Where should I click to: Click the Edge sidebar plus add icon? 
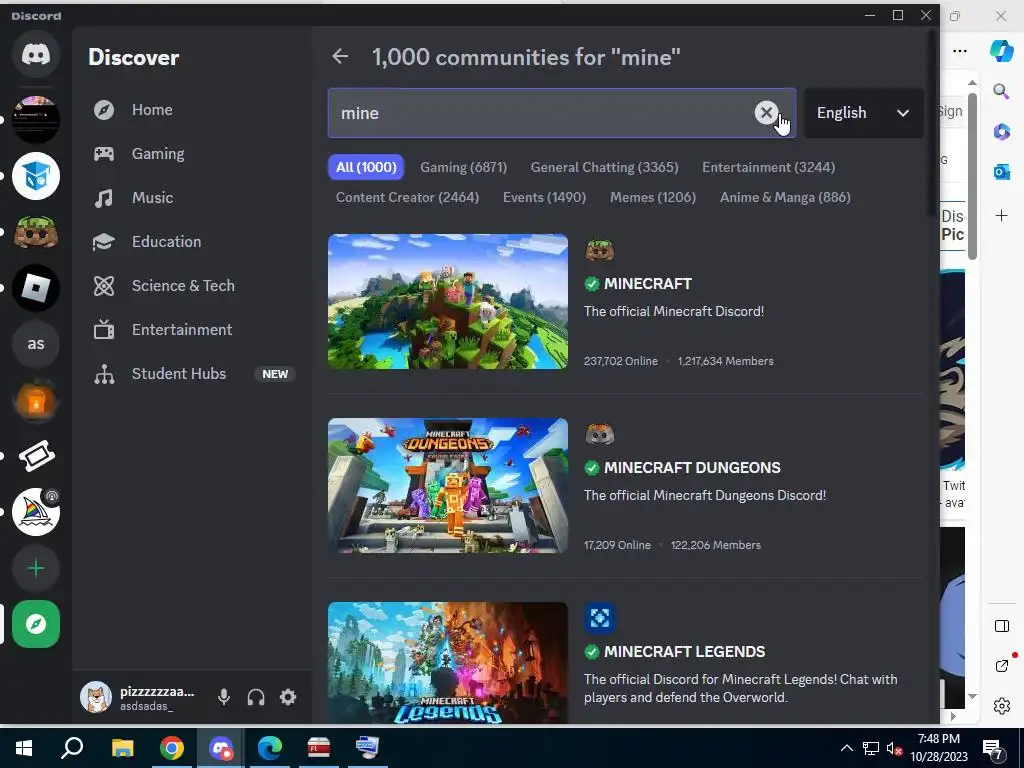(1001, 216)
